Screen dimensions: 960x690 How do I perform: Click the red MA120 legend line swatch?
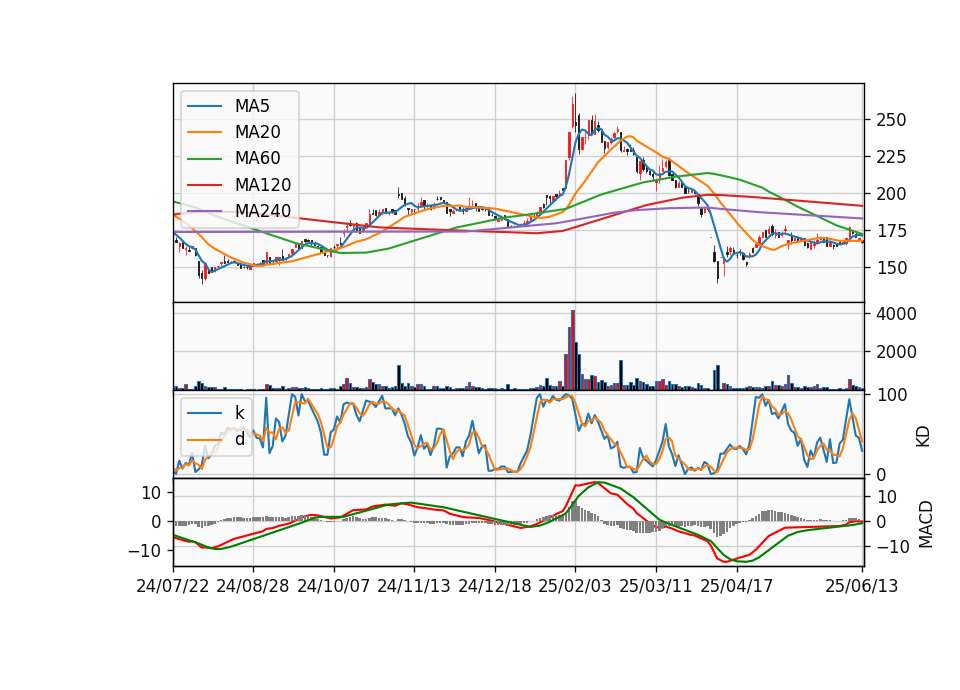point(204,185)
